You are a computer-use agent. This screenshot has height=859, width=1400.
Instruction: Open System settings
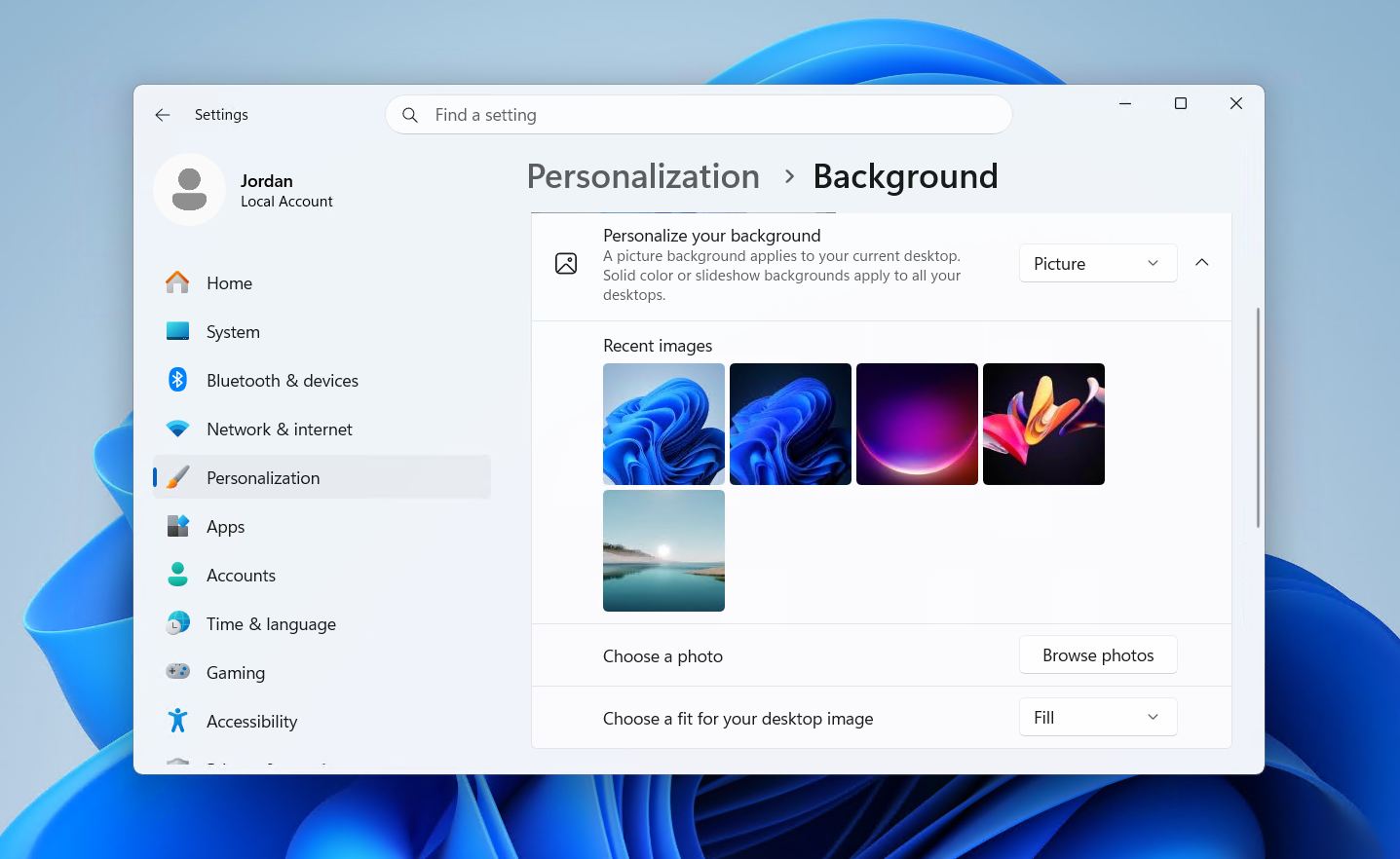click(x=322, y=331)
